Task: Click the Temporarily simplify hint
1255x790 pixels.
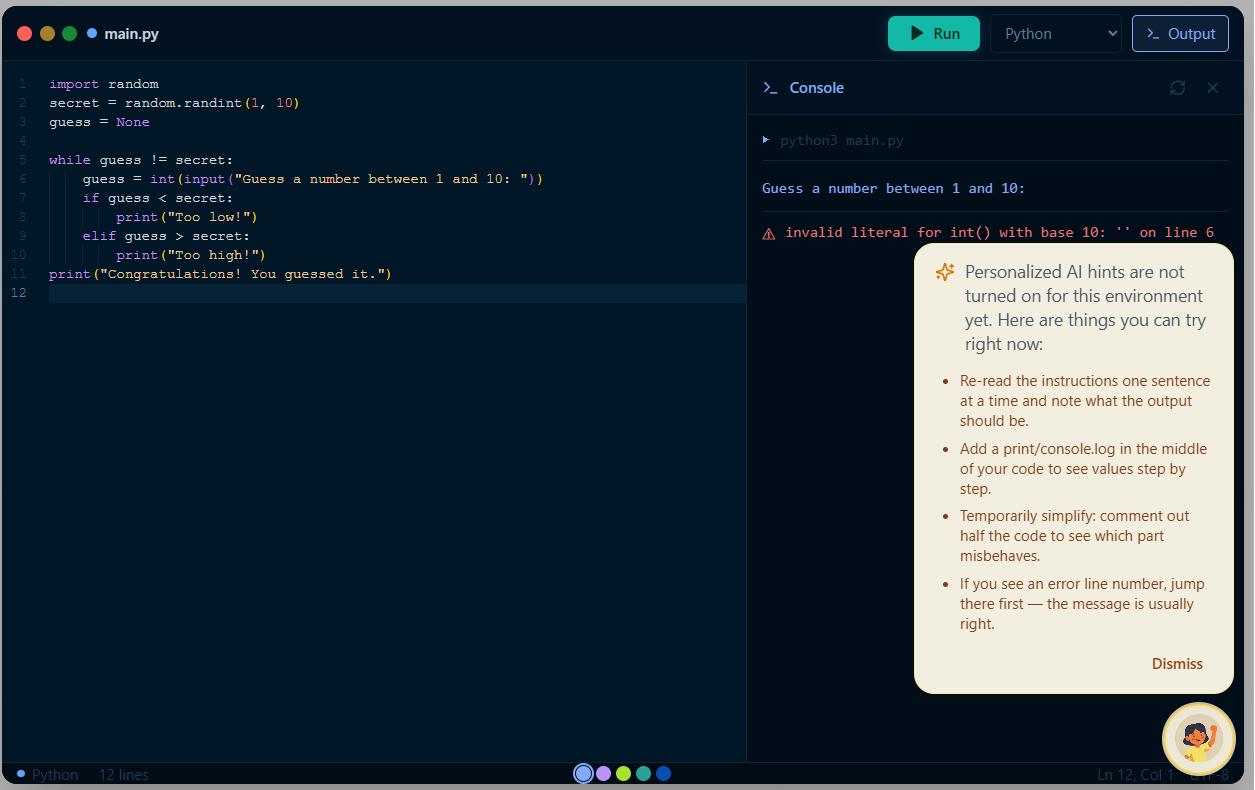Action: 1075,536
